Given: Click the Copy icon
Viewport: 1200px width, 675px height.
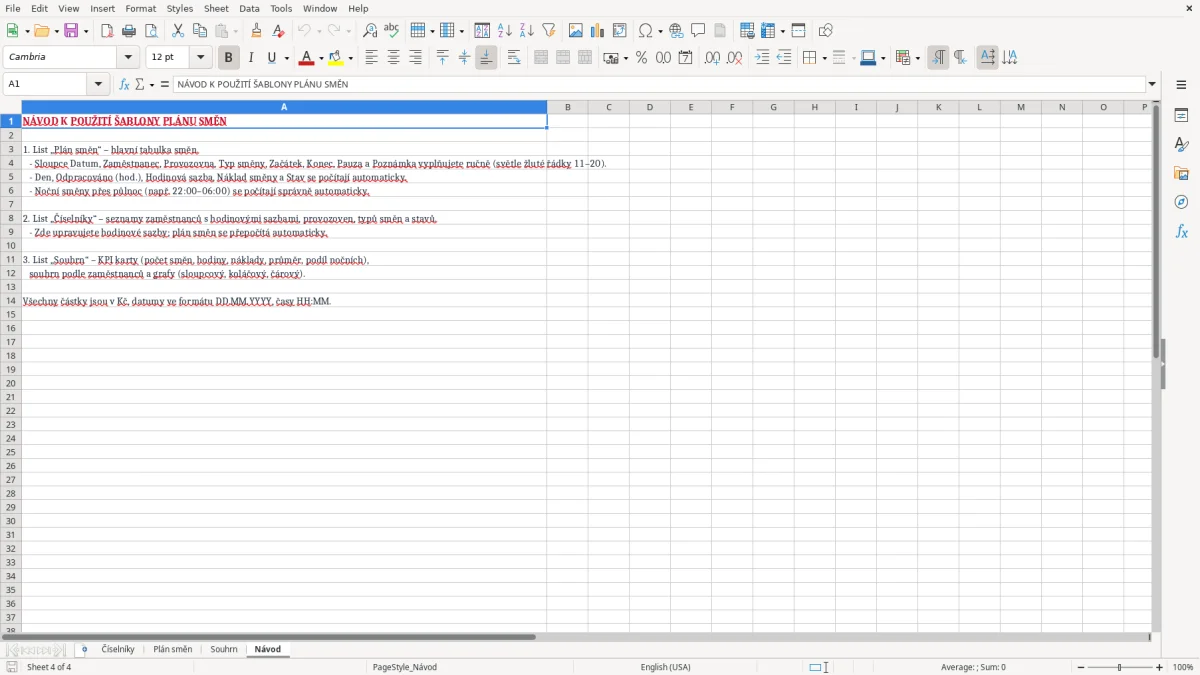Looking at the screenshot, I should pos(200,31).
